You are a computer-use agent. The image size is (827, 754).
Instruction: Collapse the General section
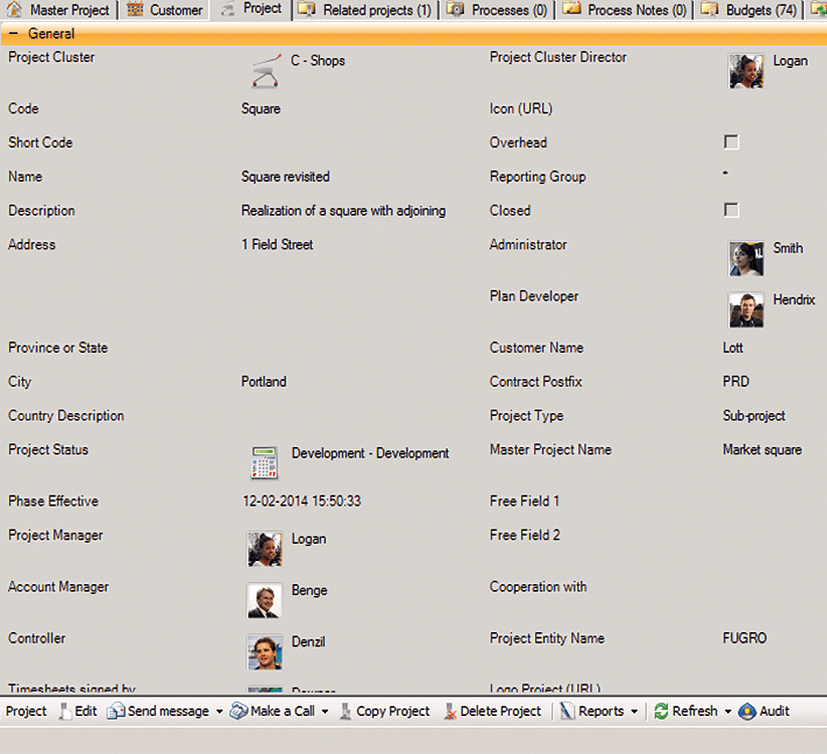pos(14,34)
